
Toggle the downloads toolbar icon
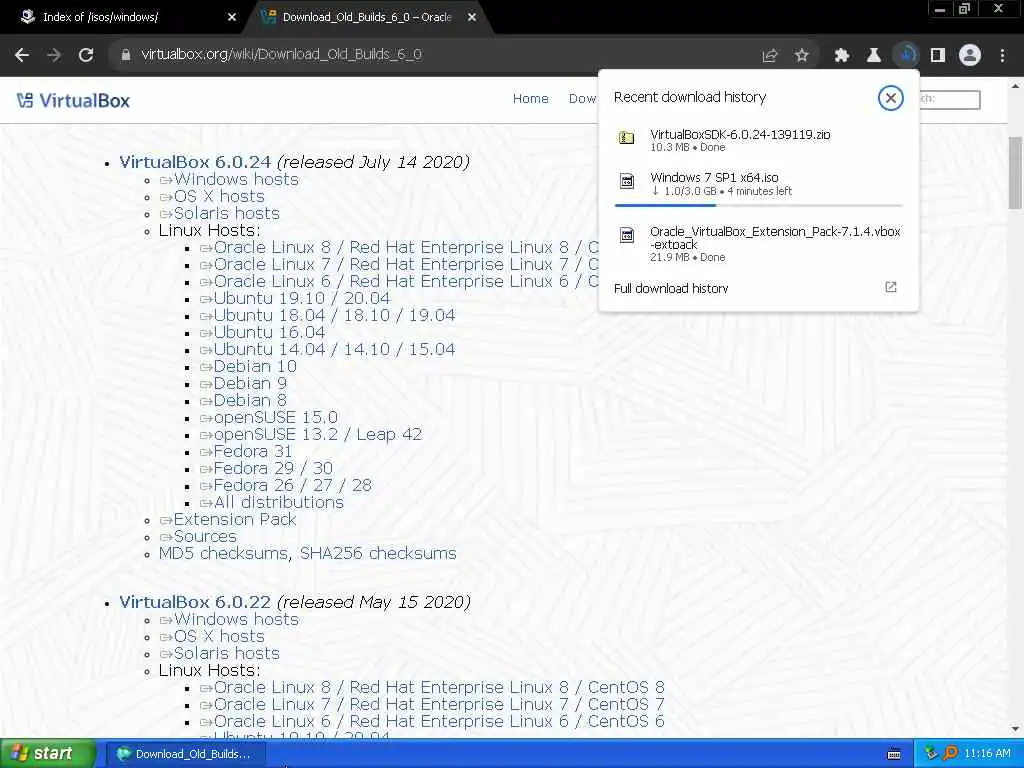tap(906, 56)
